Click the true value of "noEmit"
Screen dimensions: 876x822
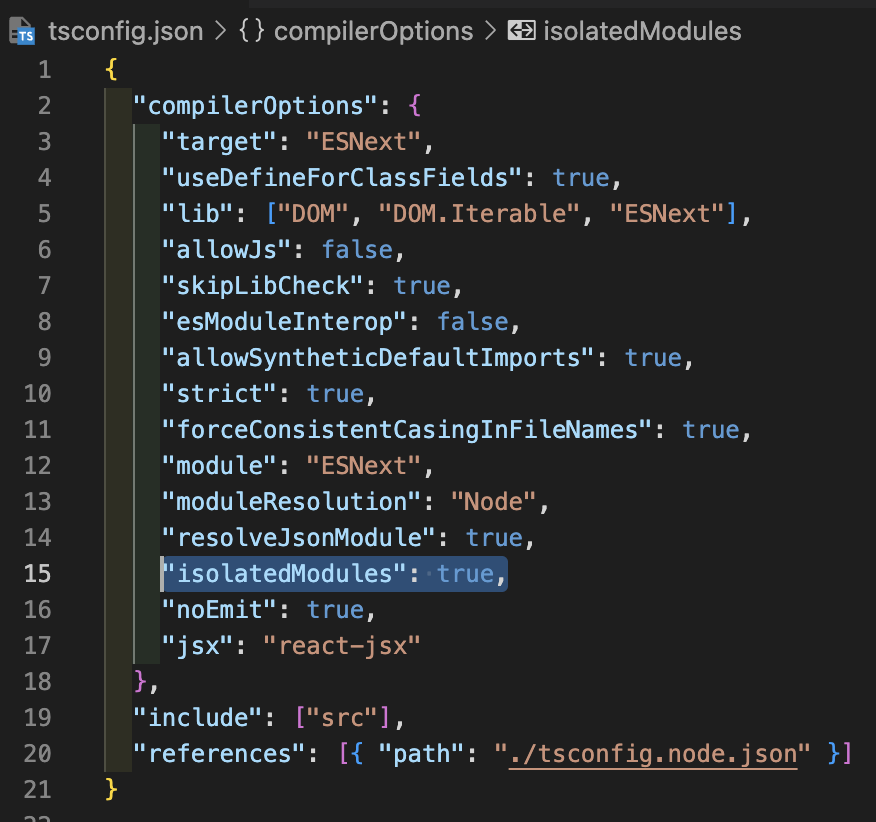point(335,610)
